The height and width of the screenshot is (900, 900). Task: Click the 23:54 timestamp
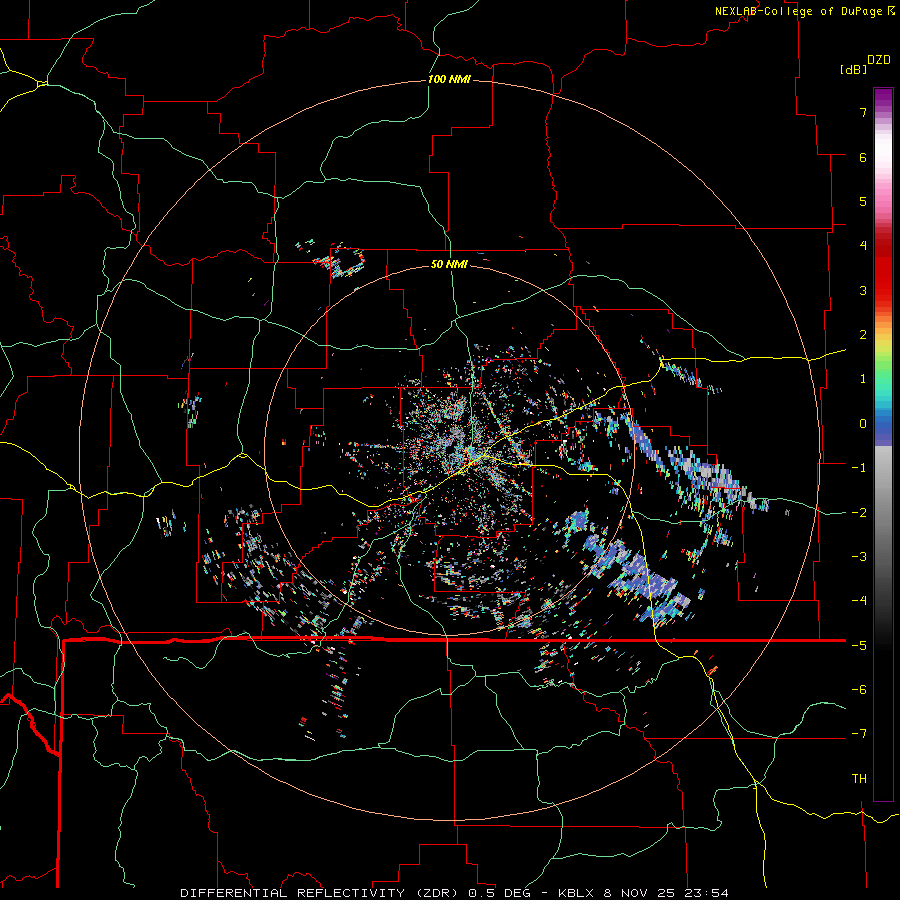705,893
